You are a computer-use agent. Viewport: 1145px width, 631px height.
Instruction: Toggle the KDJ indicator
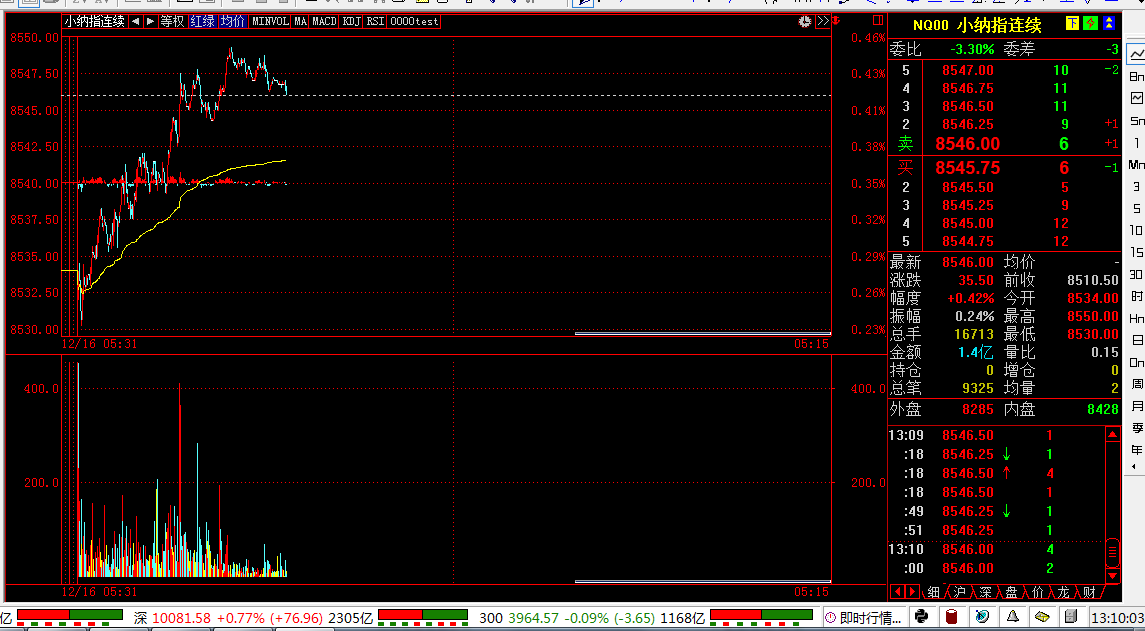point(351,22)
